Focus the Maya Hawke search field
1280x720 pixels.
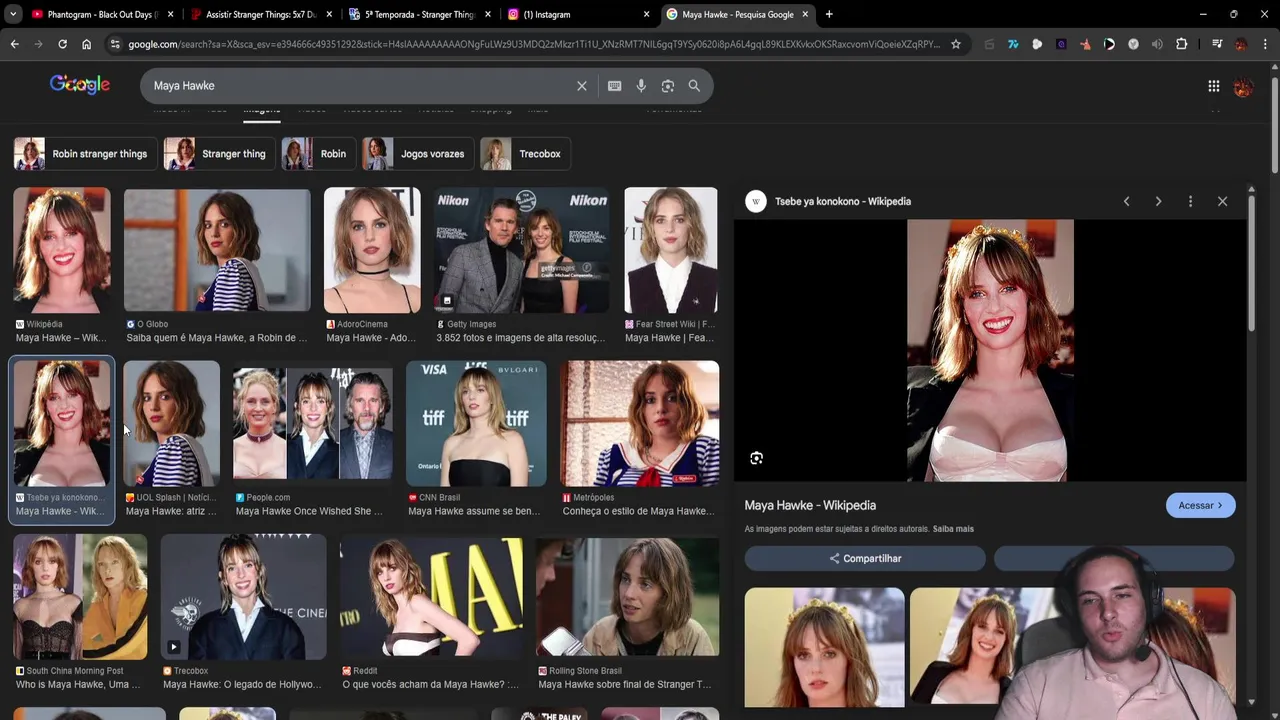360,86
